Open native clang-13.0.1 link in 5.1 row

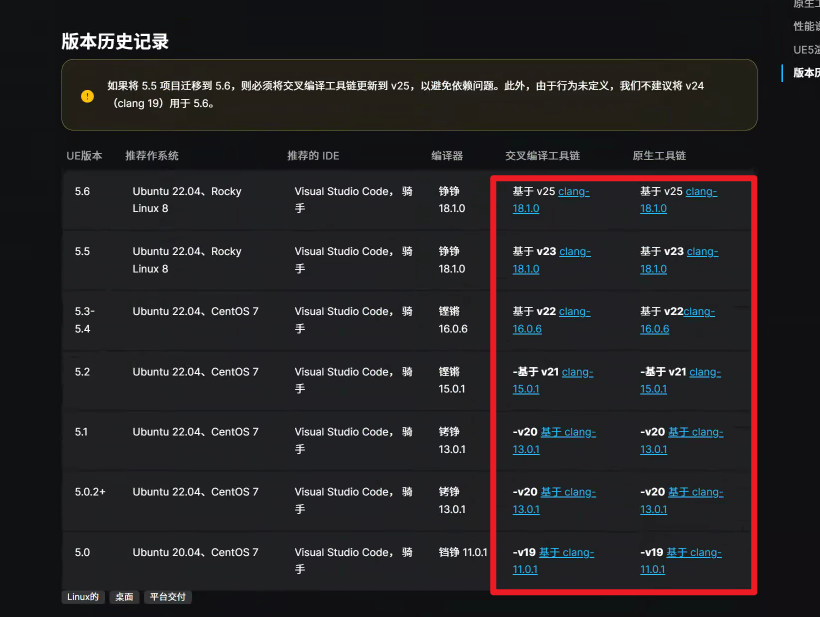click(x=681, y=440)
